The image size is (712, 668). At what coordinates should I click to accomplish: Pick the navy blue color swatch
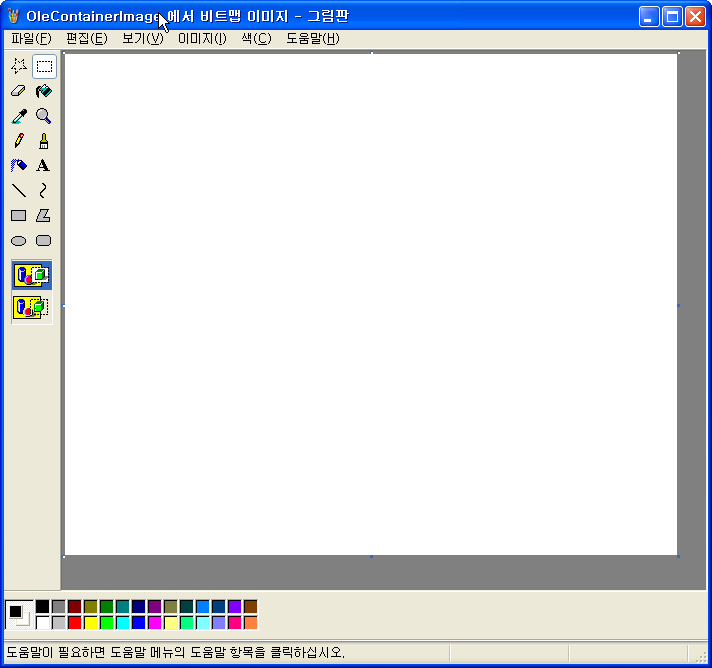pos(138,606)
